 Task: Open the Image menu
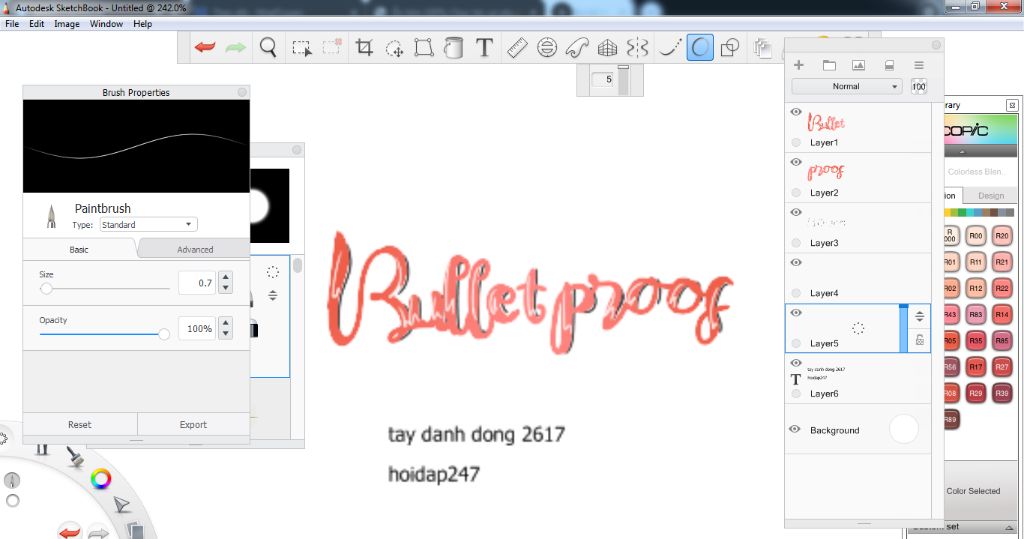(67, 24)
